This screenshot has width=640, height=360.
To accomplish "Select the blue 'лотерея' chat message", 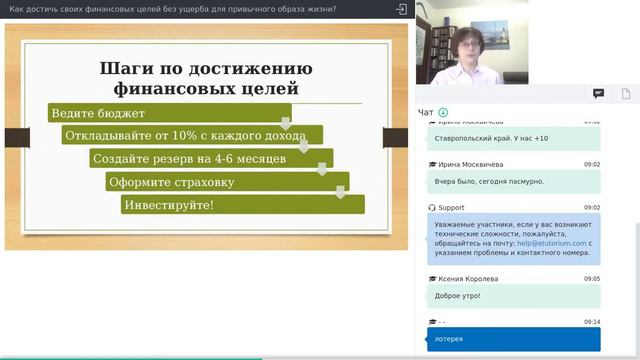I will (513, 339).
